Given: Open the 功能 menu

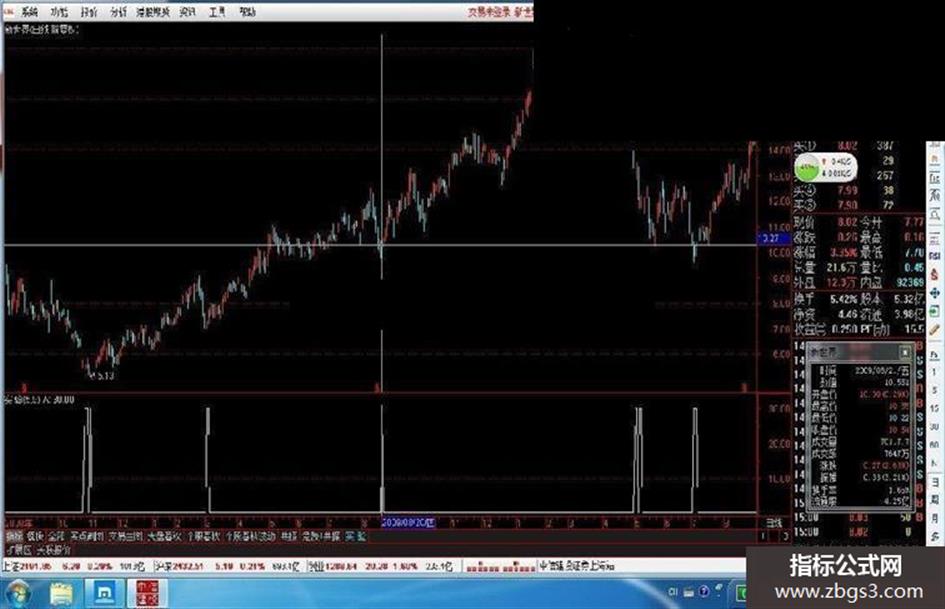Looking at the screenshot, I should pos(59,12).
